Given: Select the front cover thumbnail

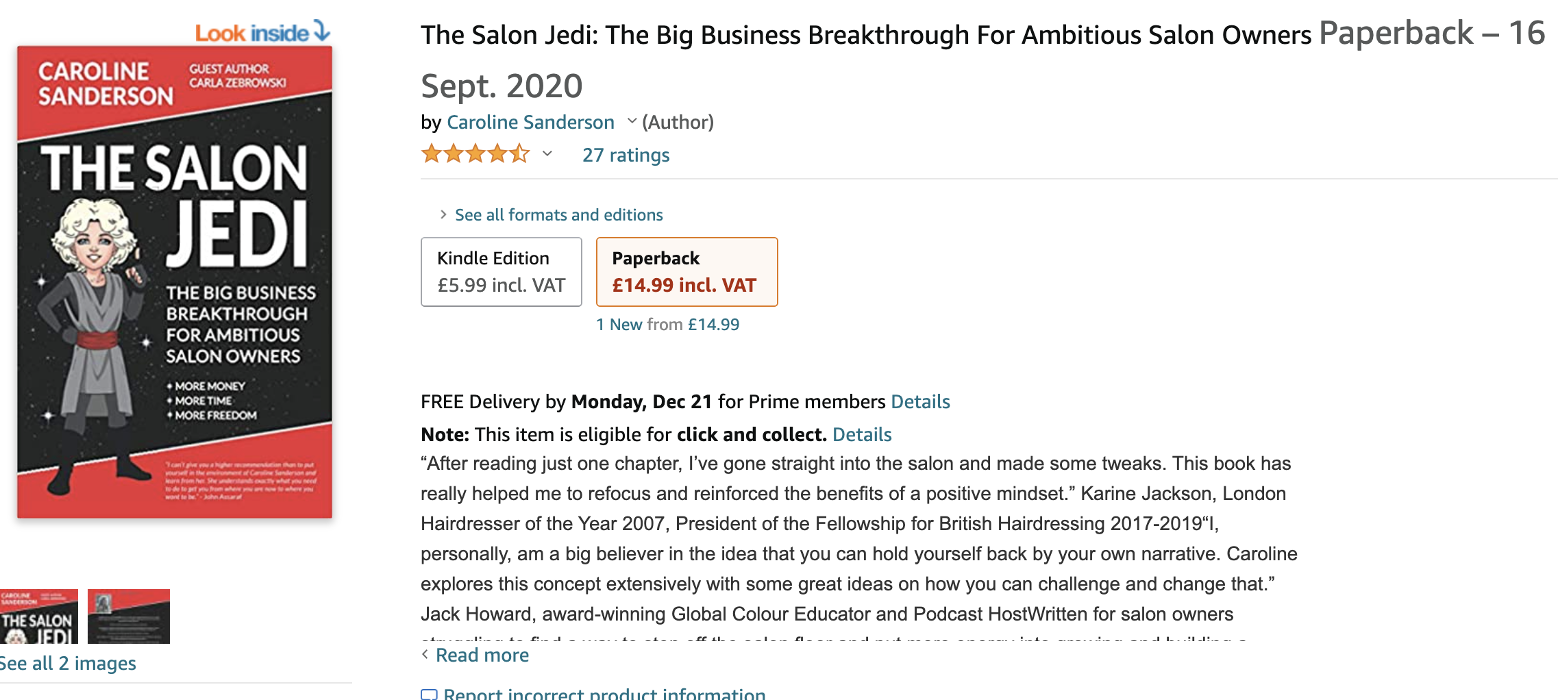Looking at the screenshot, I should 38,617.
